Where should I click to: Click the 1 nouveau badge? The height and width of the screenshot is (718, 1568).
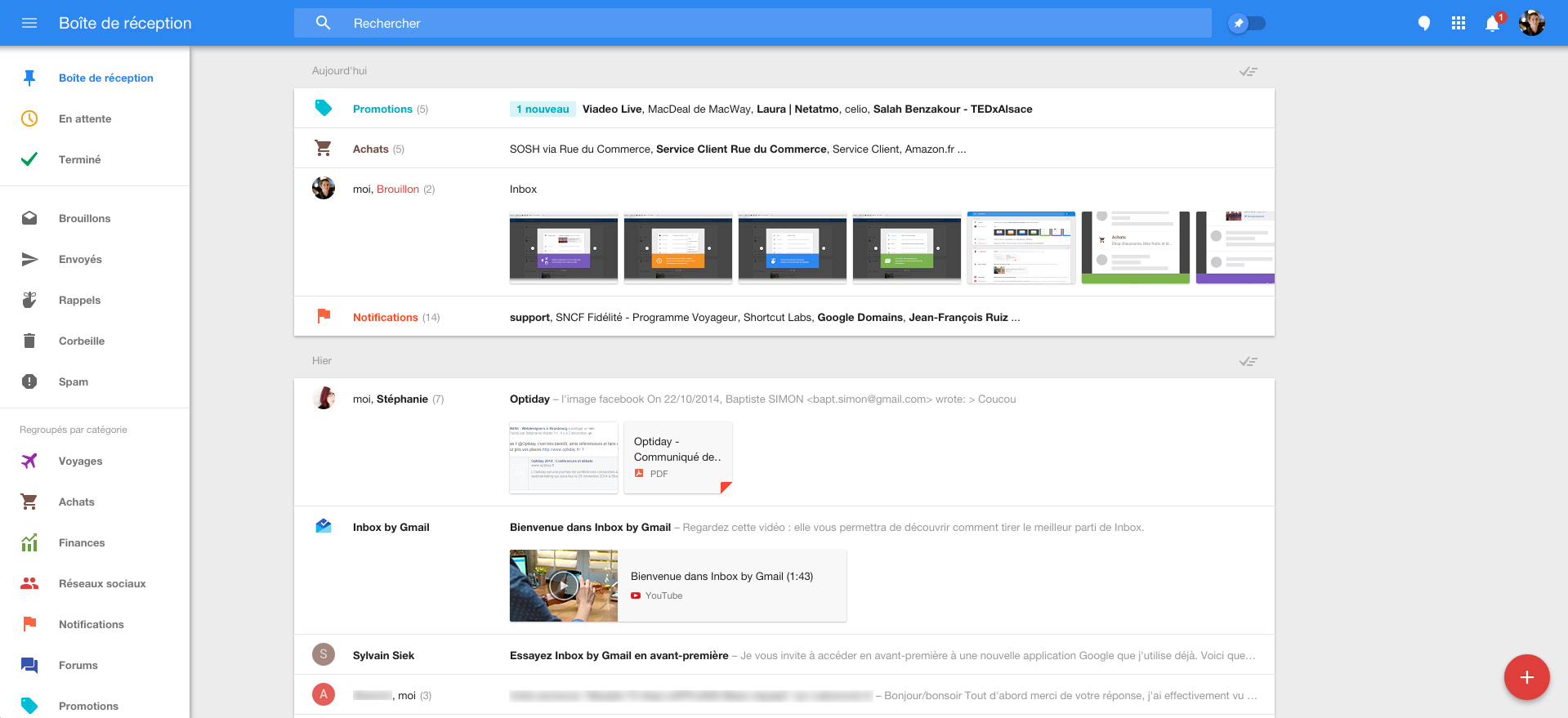(x=543, y=109)
